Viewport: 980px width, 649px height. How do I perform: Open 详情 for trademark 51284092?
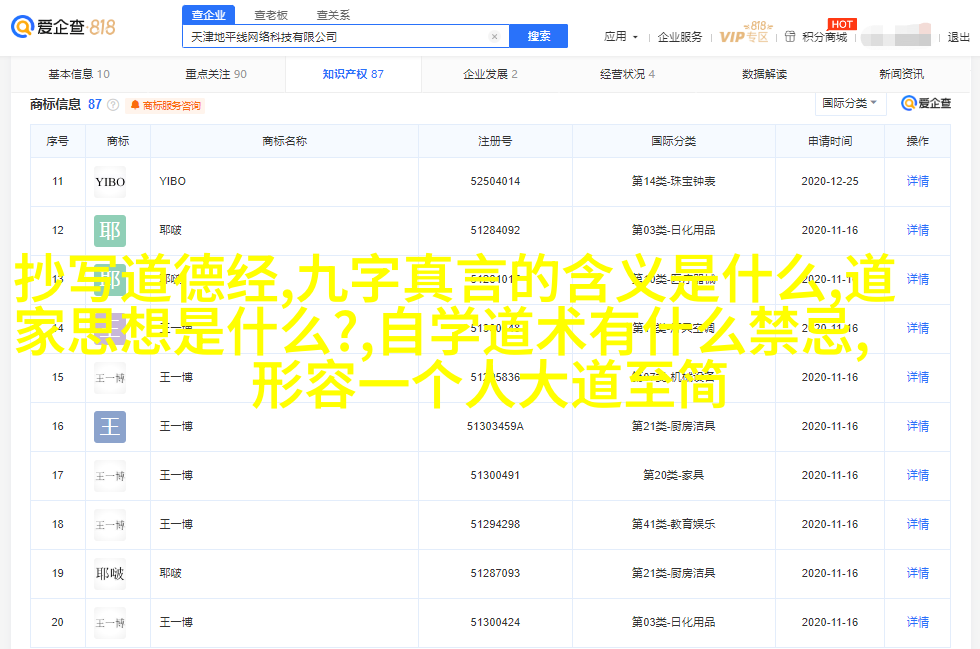click(x=918, y=230)
